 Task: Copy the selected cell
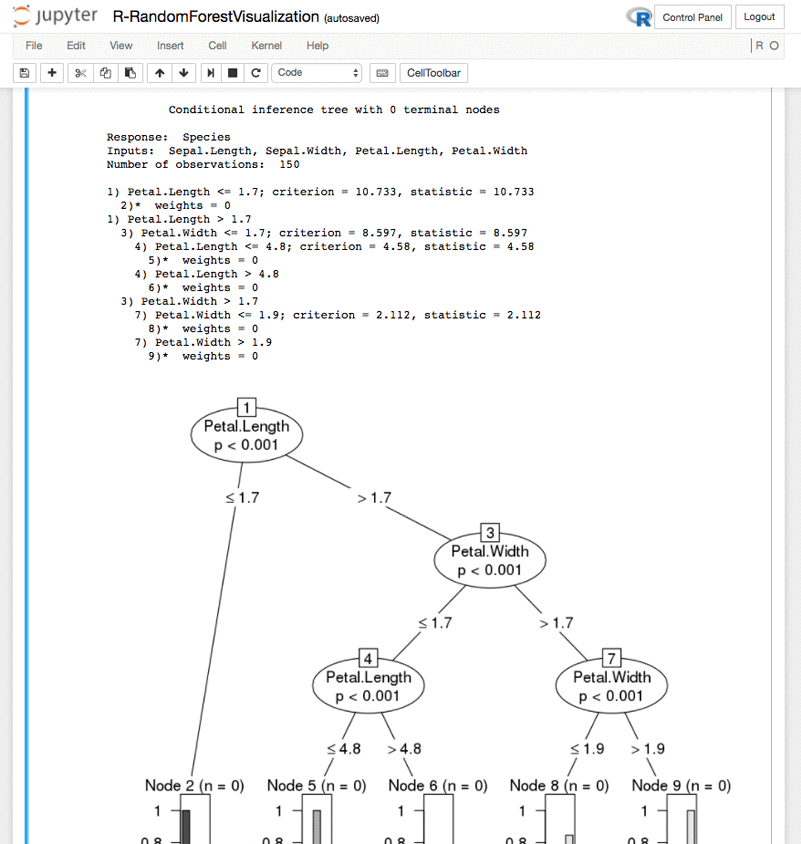click(x=105, y=72)
